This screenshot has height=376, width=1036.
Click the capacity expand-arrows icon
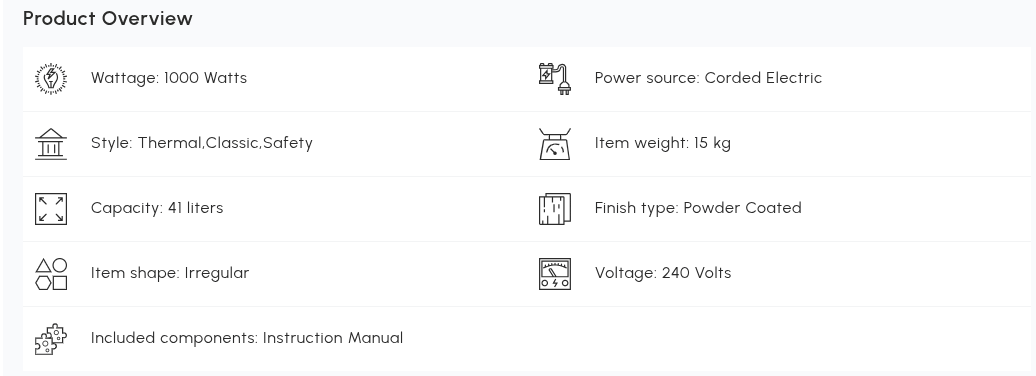(51, 209)
